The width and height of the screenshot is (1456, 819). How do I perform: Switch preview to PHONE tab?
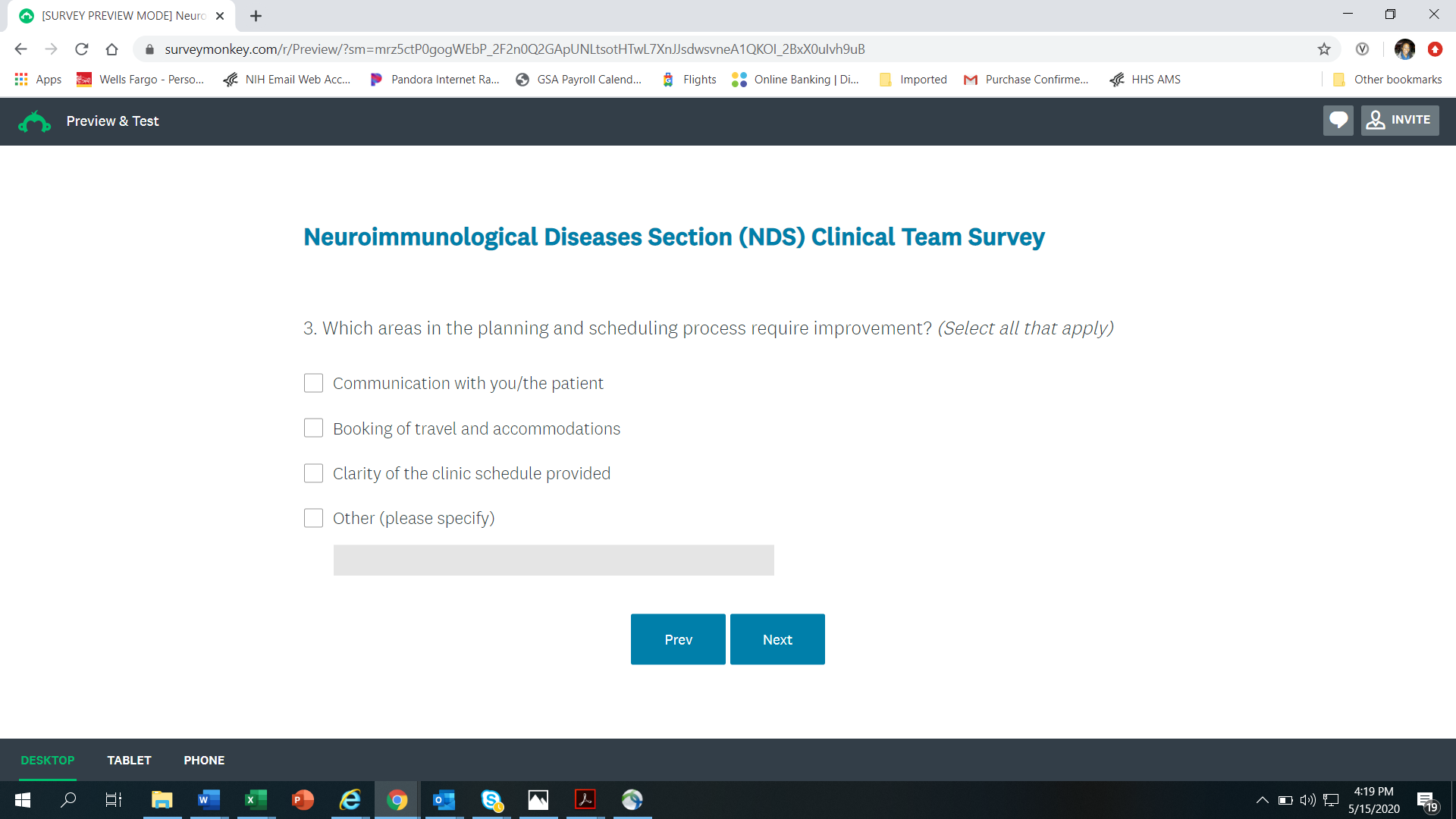pyautogui.click(x=204, y=760)
